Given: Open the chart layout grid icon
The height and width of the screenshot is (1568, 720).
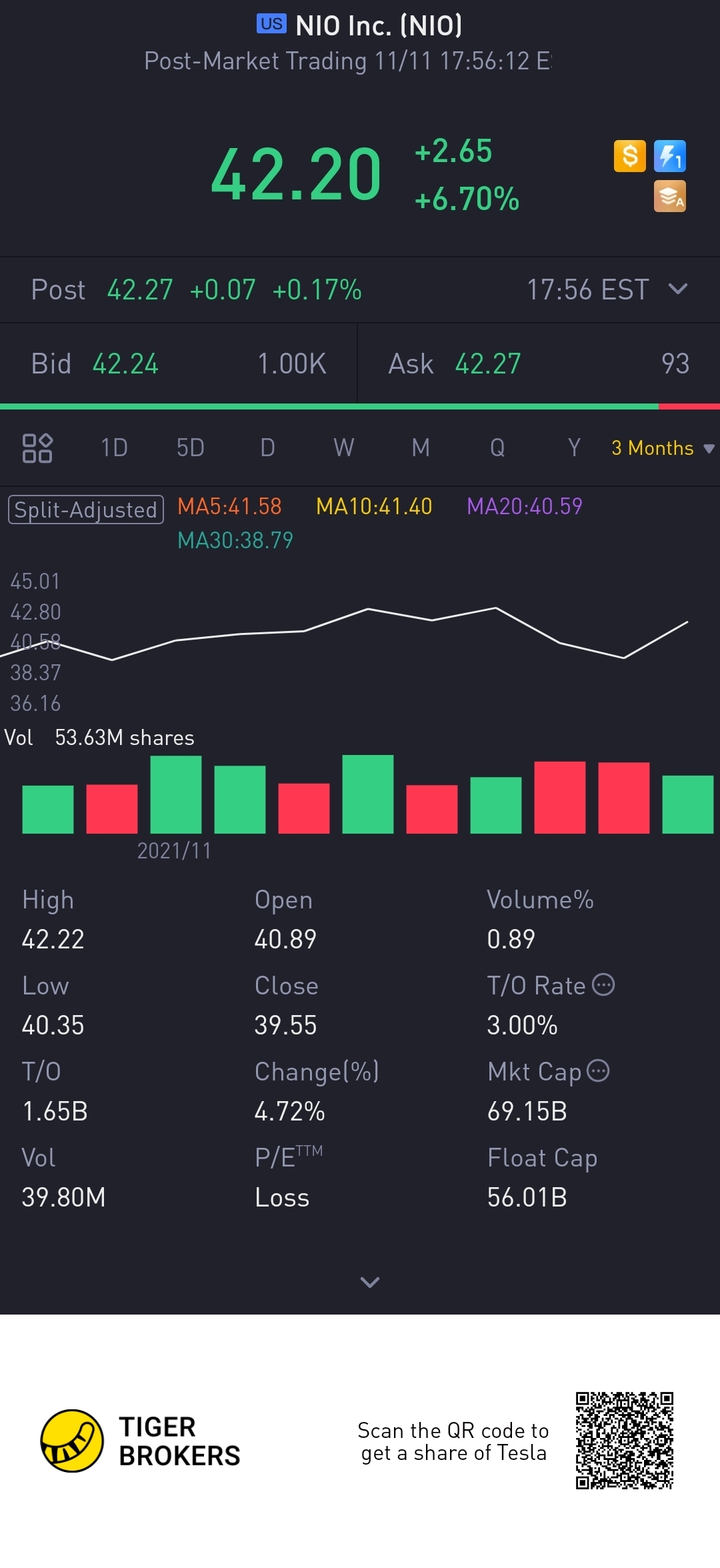Looking at the screenshot, I should pyautogui.click(x=37, y=448).
